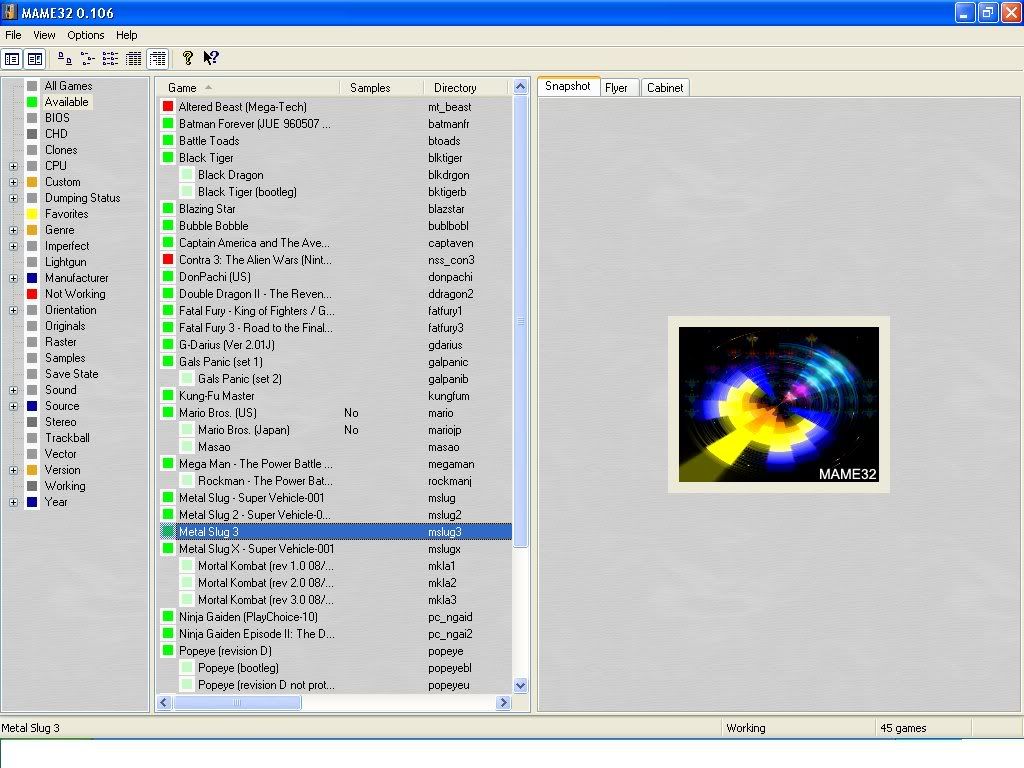Click the CHD folder icon
Image resolution: width=1024 pixels, height=768 pixels.
[x=31, y=134]
